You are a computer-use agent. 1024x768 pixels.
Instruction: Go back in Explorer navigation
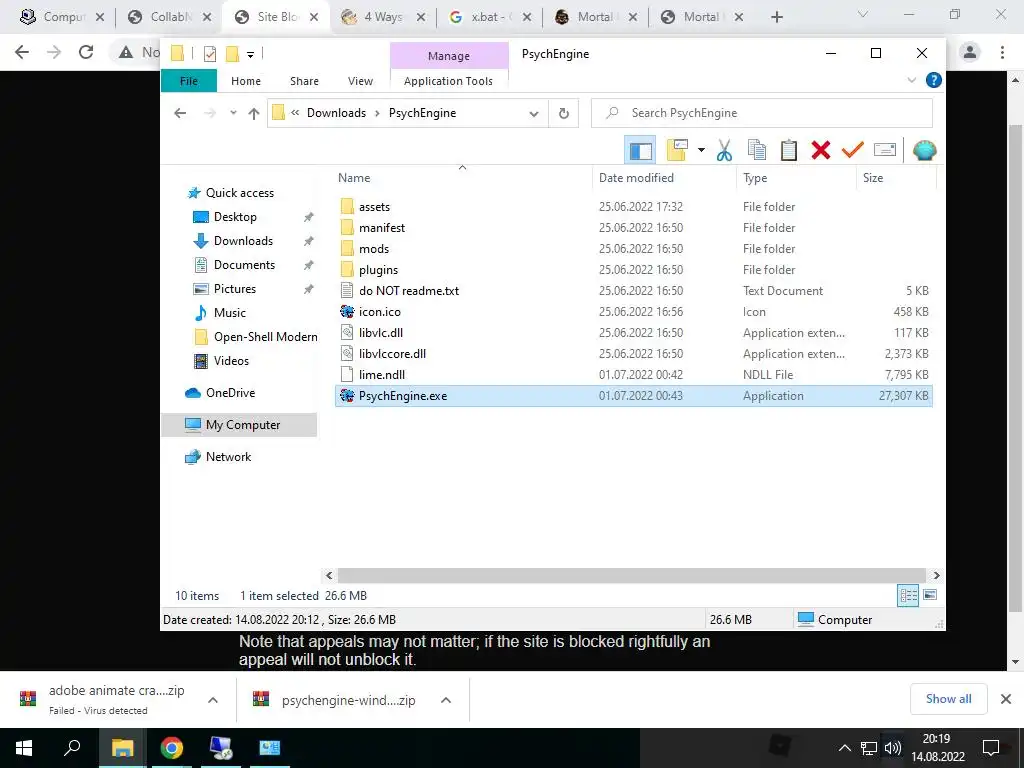point(180,113)
